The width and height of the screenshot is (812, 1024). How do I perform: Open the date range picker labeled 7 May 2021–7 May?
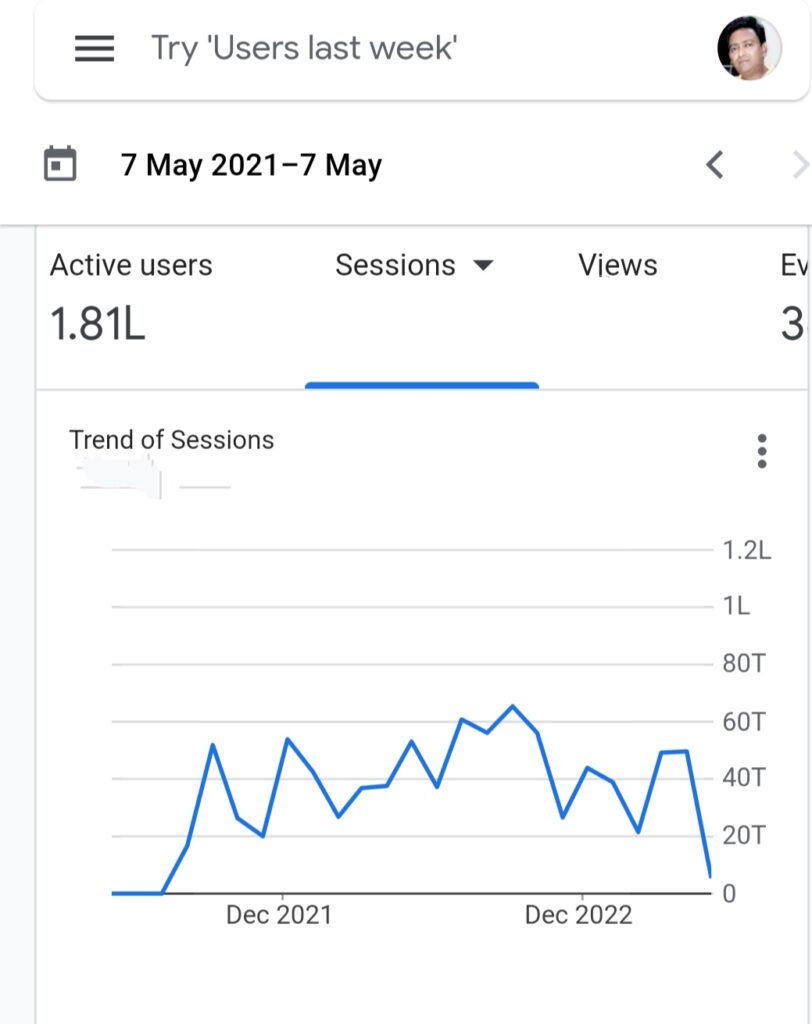[x=251, y=165]
